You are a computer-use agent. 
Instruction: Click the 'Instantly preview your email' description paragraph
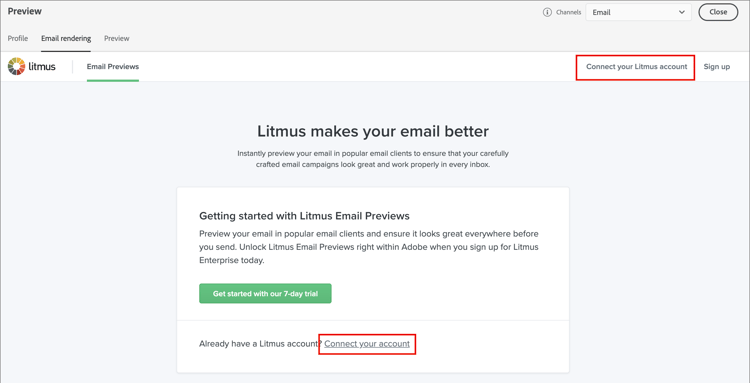coord(373,159)
